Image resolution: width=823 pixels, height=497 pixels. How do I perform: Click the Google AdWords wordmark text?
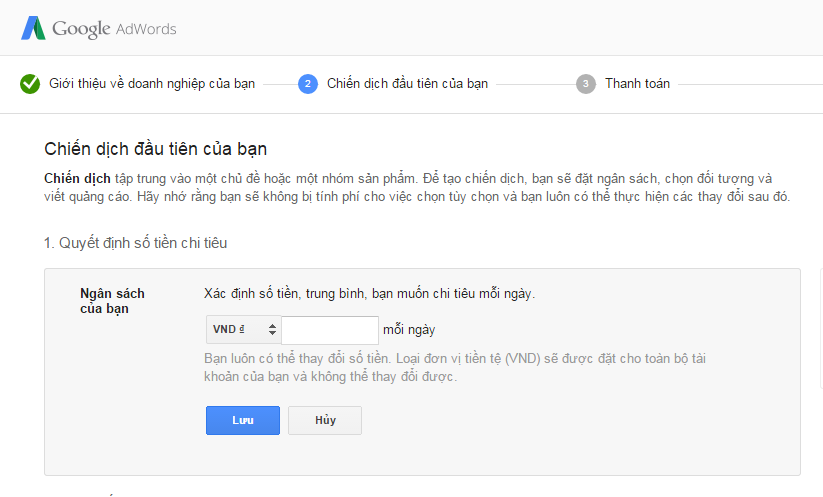point(114,29)
